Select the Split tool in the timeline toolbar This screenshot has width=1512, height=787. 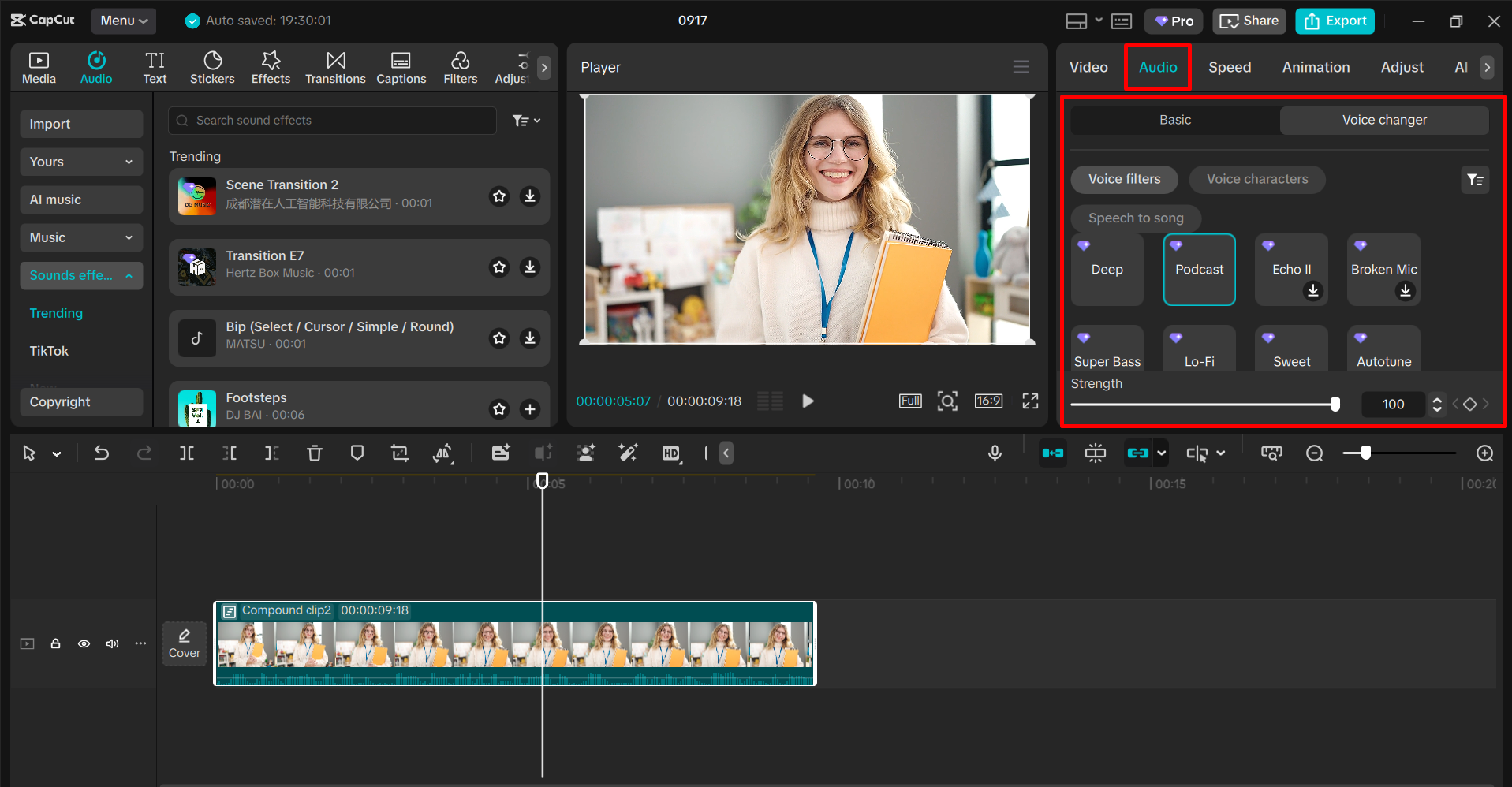click(x=187, y=453)
